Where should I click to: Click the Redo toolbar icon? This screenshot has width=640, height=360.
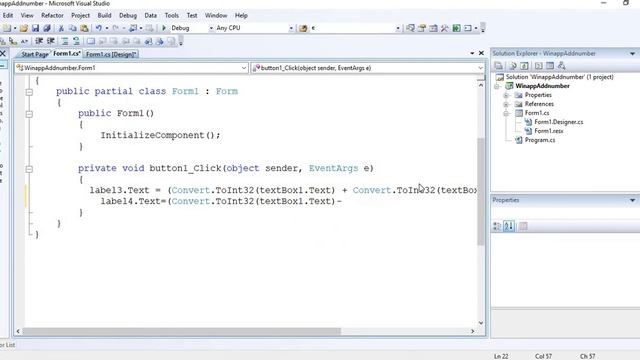coord(116,28)
